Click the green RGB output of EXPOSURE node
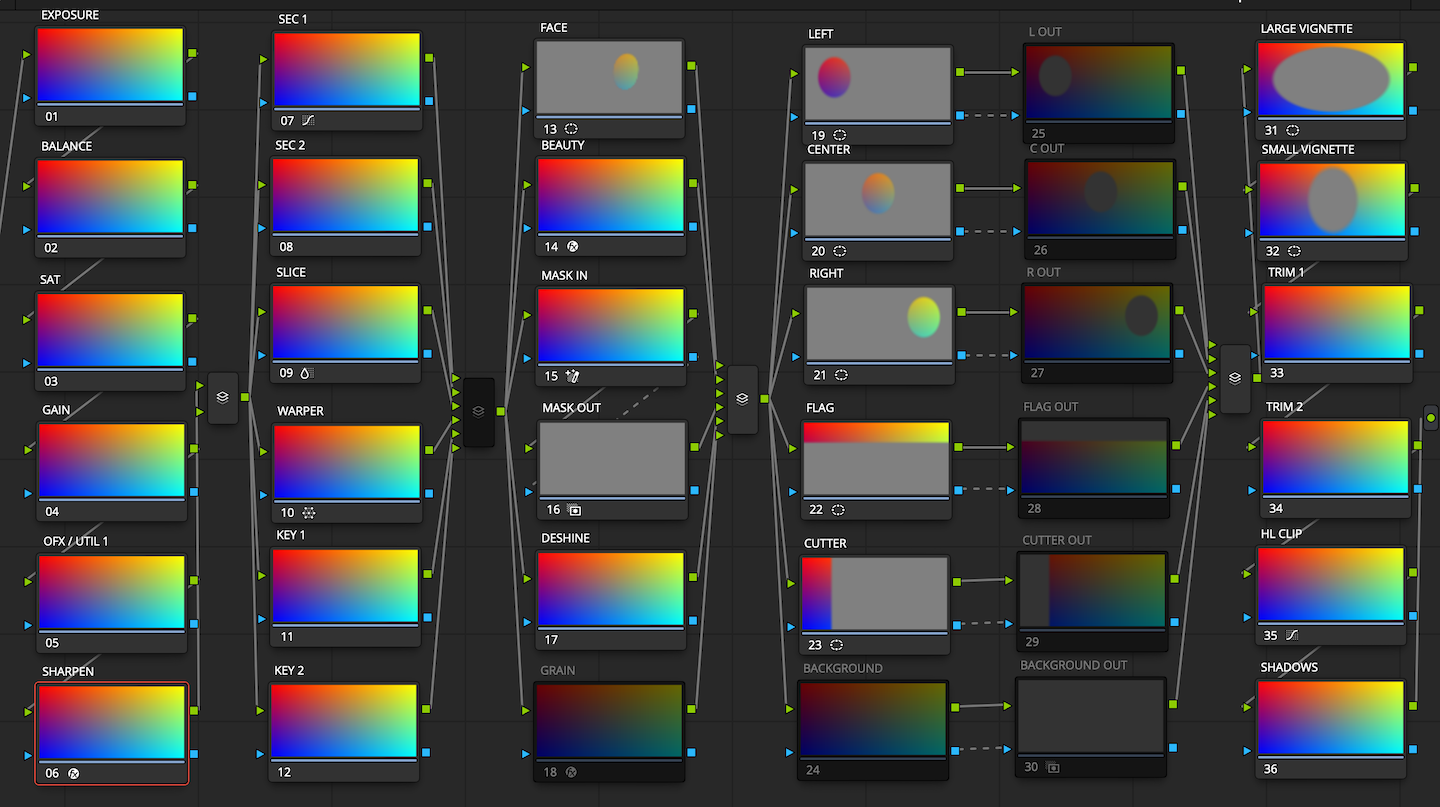Viewport: 1440px width, 807px height. (192, 53)
